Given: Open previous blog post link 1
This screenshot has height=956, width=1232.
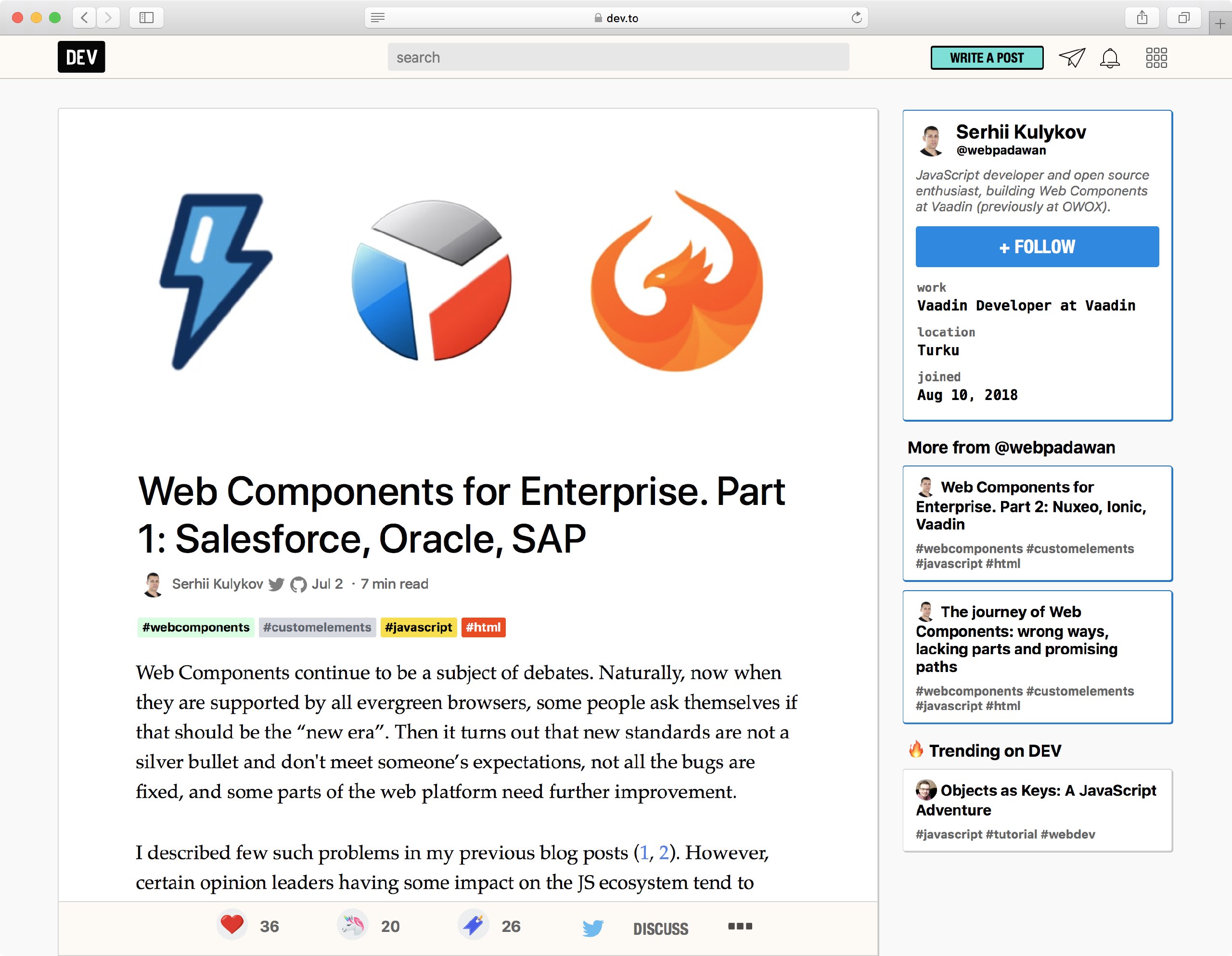Looking at the screenshot, I should tap(645, 853).
